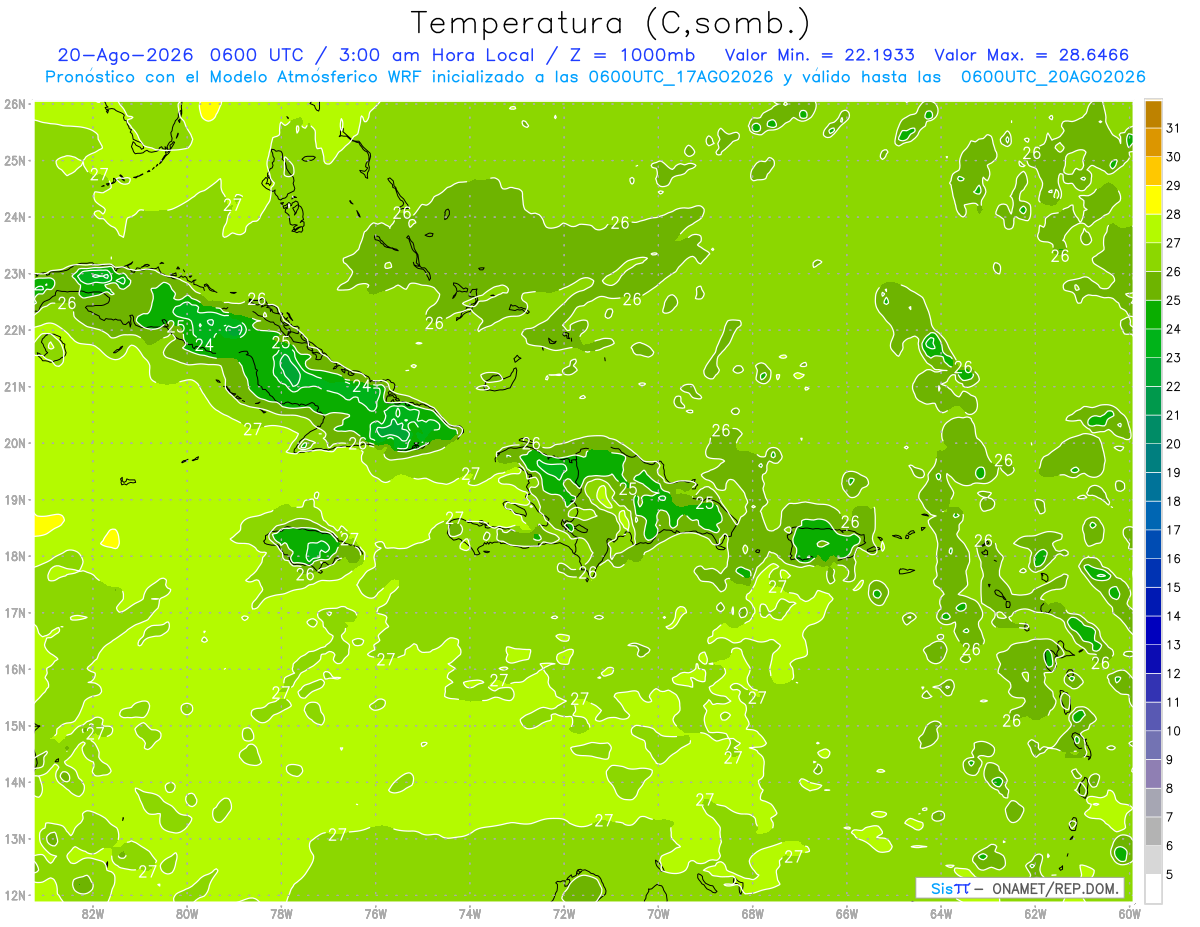This screenshot has width=1200, height=927.
Task: Pick the brown-orange legend swatch above 31
Action: pos(1153,114)
